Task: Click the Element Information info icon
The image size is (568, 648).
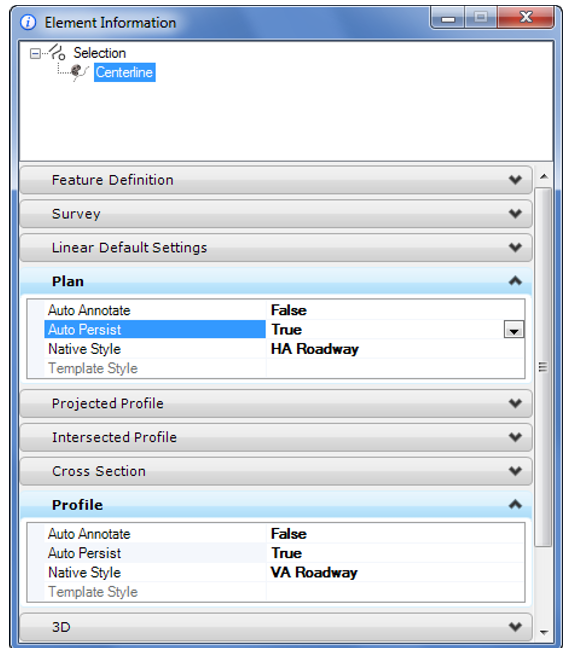Action: pos(28,22)
